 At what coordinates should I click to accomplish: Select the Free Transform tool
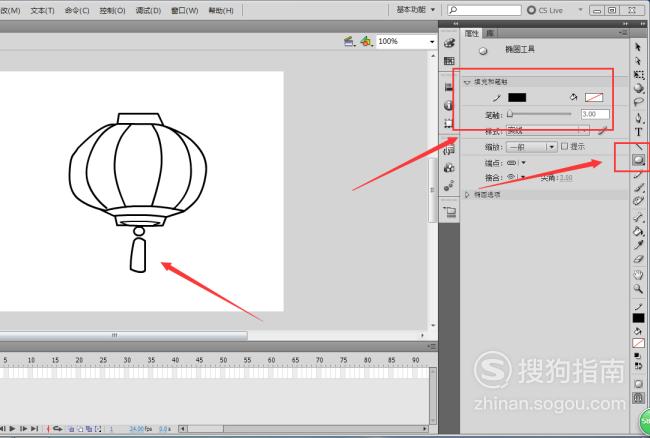[638, 75]
